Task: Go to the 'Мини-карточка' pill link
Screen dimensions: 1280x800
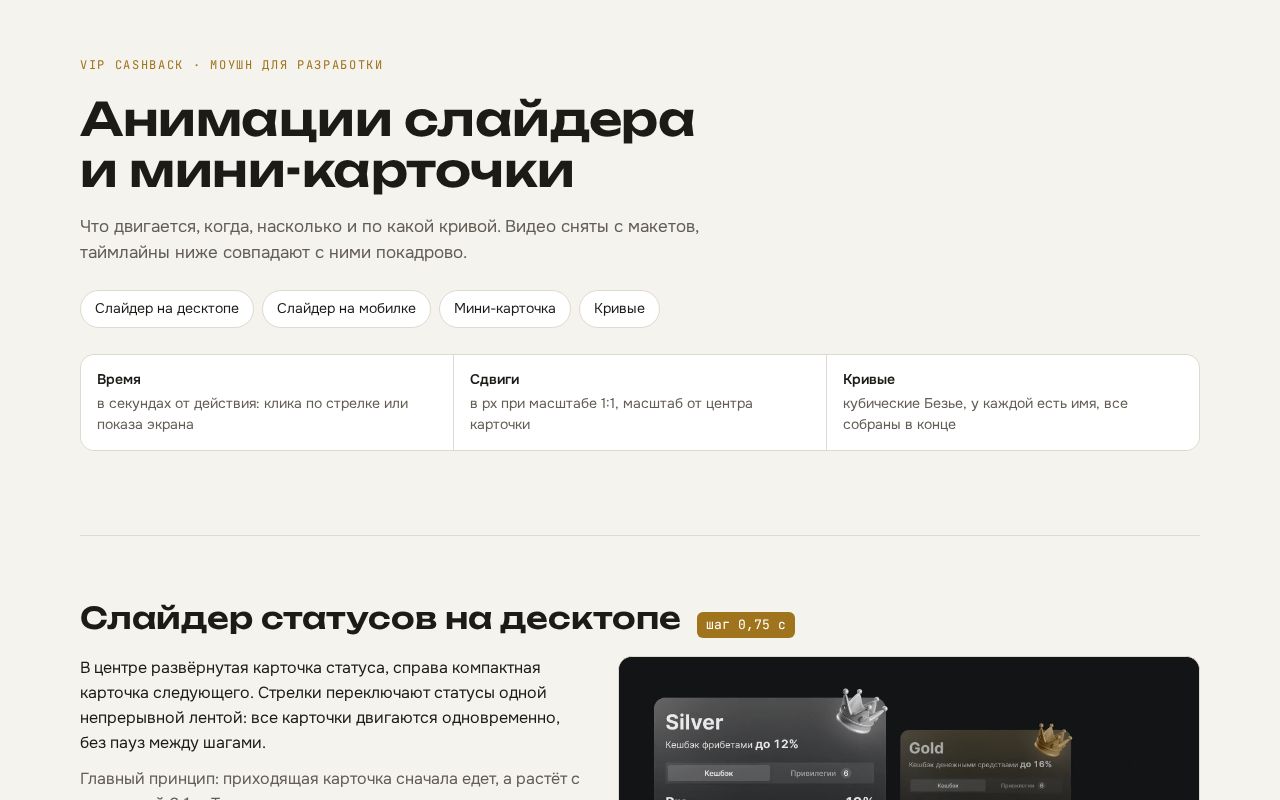Action: click(505, 309)
